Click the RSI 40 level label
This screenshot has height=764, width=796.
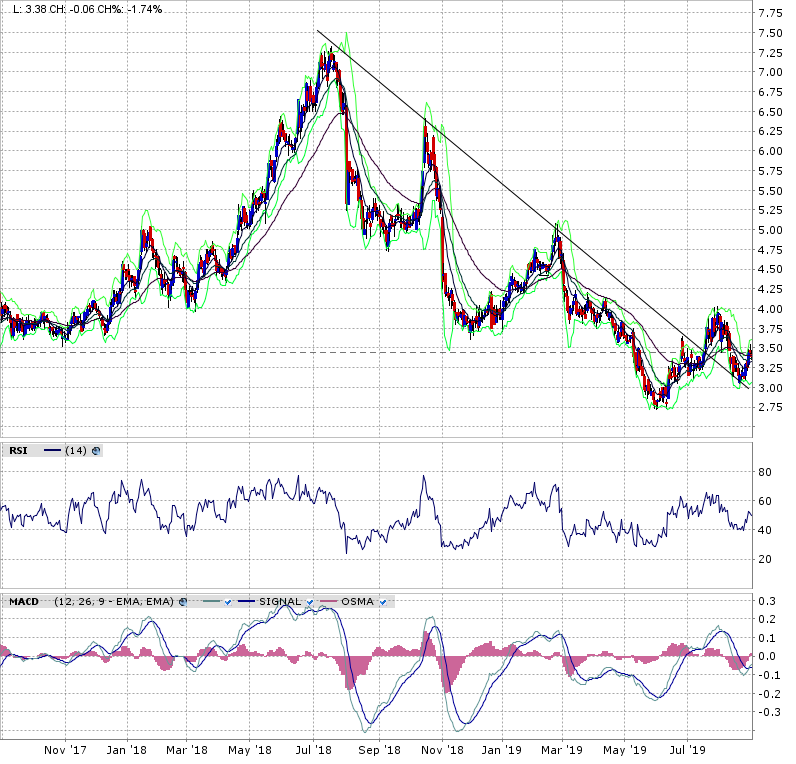[765, 530]
